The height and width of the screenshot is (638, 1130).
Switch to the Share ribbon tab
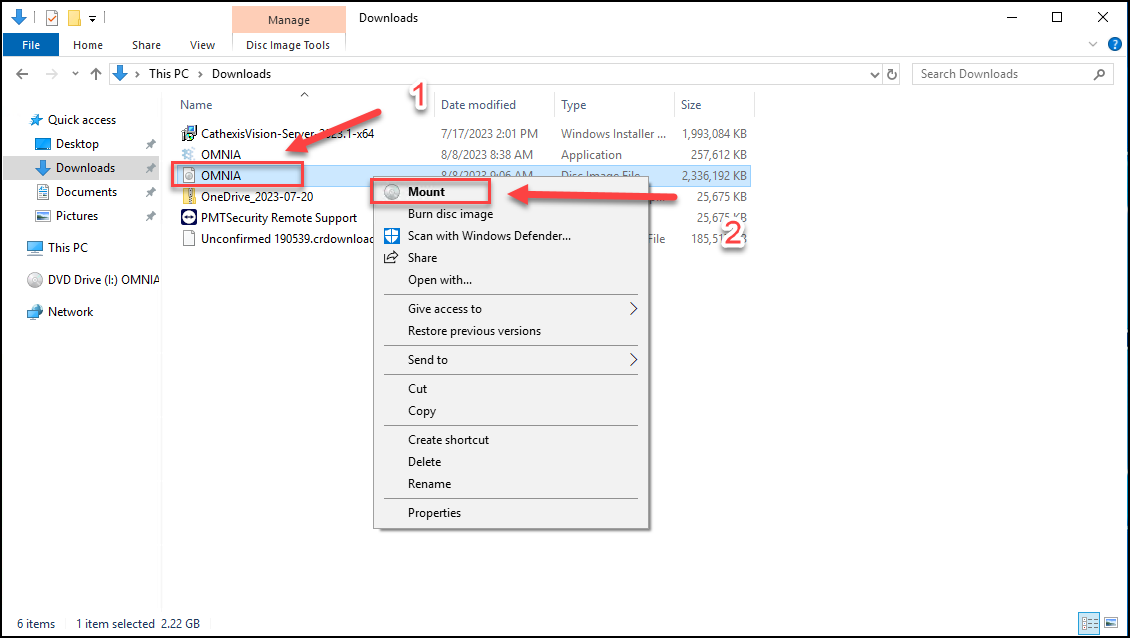[146, 45]
